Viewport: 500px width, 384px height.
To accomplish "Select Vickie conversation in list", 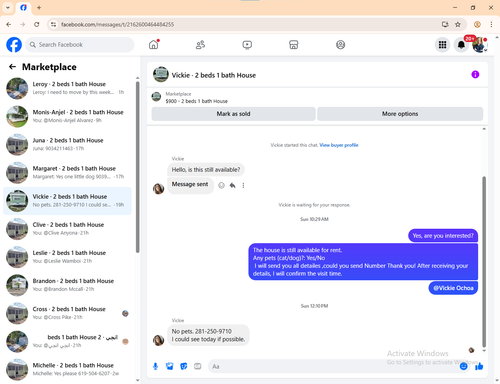I will tap(67, 201).
